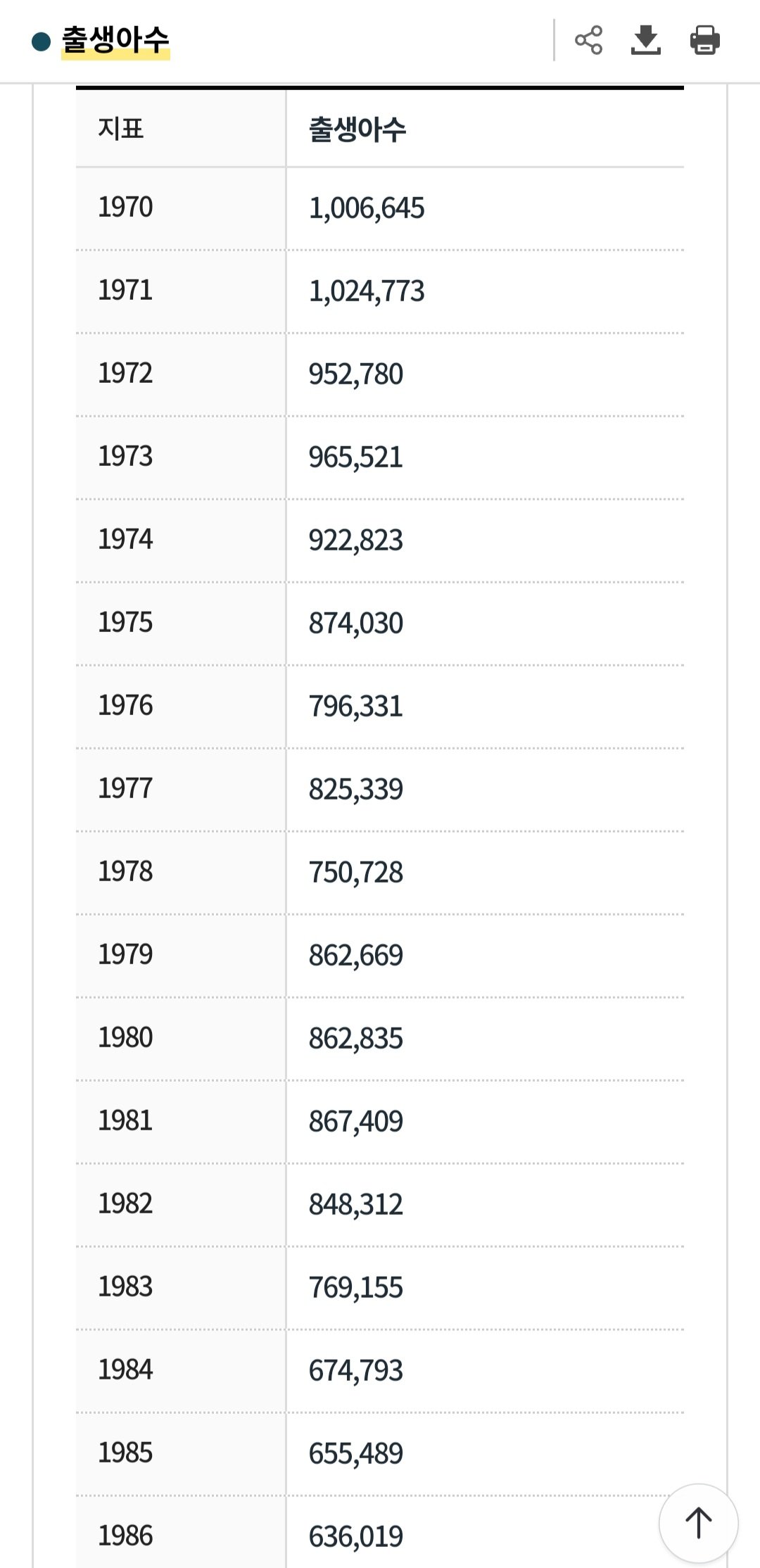Click the 1974 year cell
Screen dimensions: 760x1568
click(x=125, y=540)
